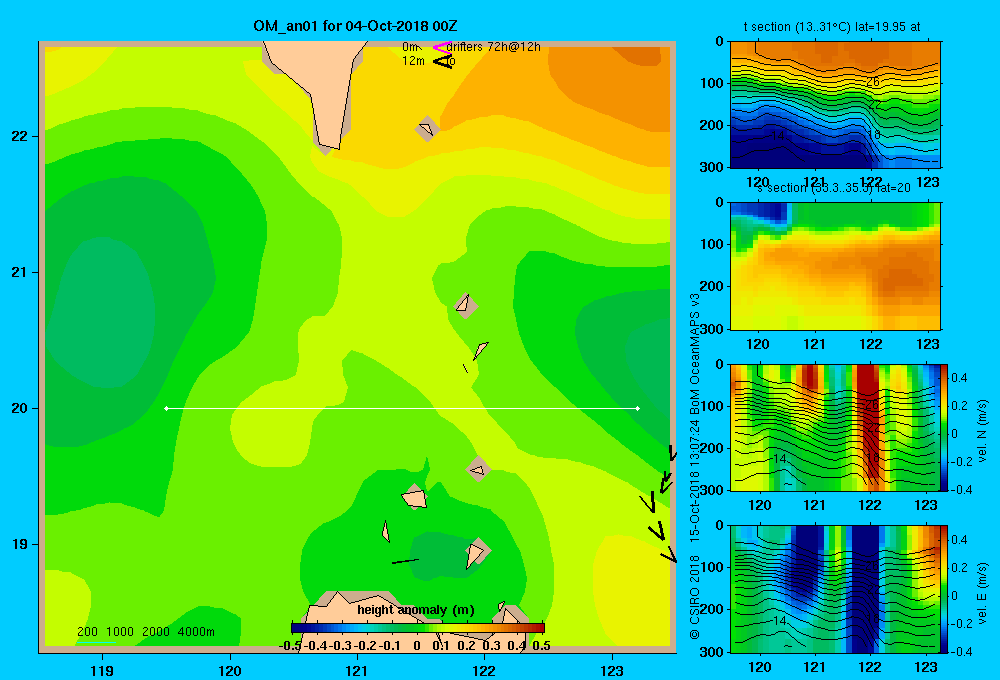Click the 'drifters 72h@12h' legend label
The image size is (1000, 680).
494,47
